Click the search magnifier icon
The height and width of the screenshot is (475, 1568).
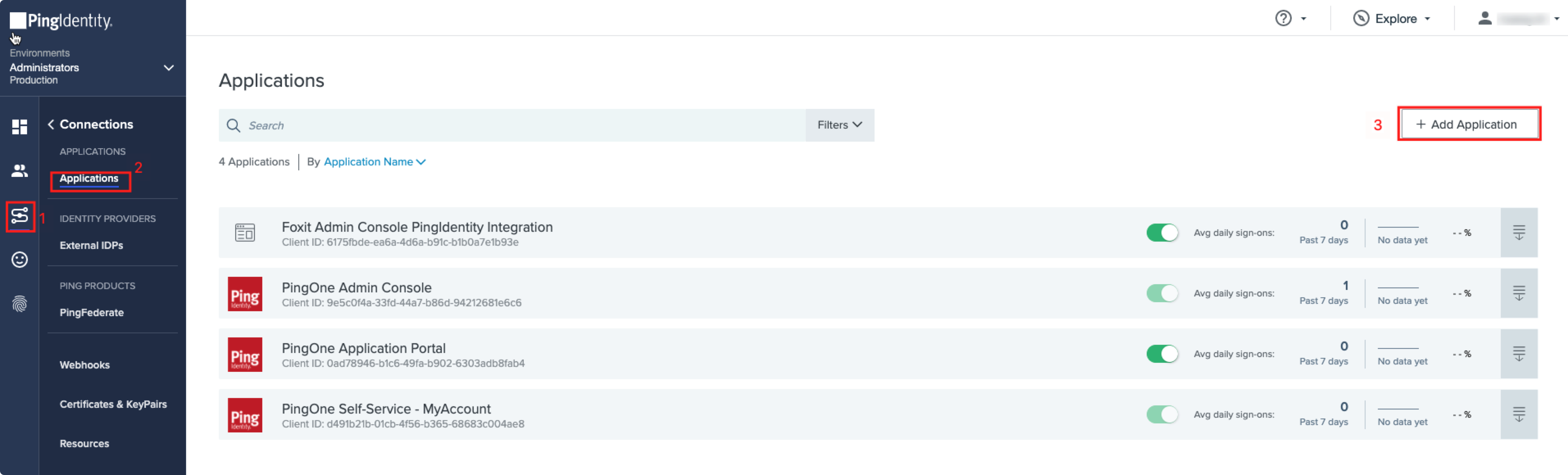coord(233,125)
